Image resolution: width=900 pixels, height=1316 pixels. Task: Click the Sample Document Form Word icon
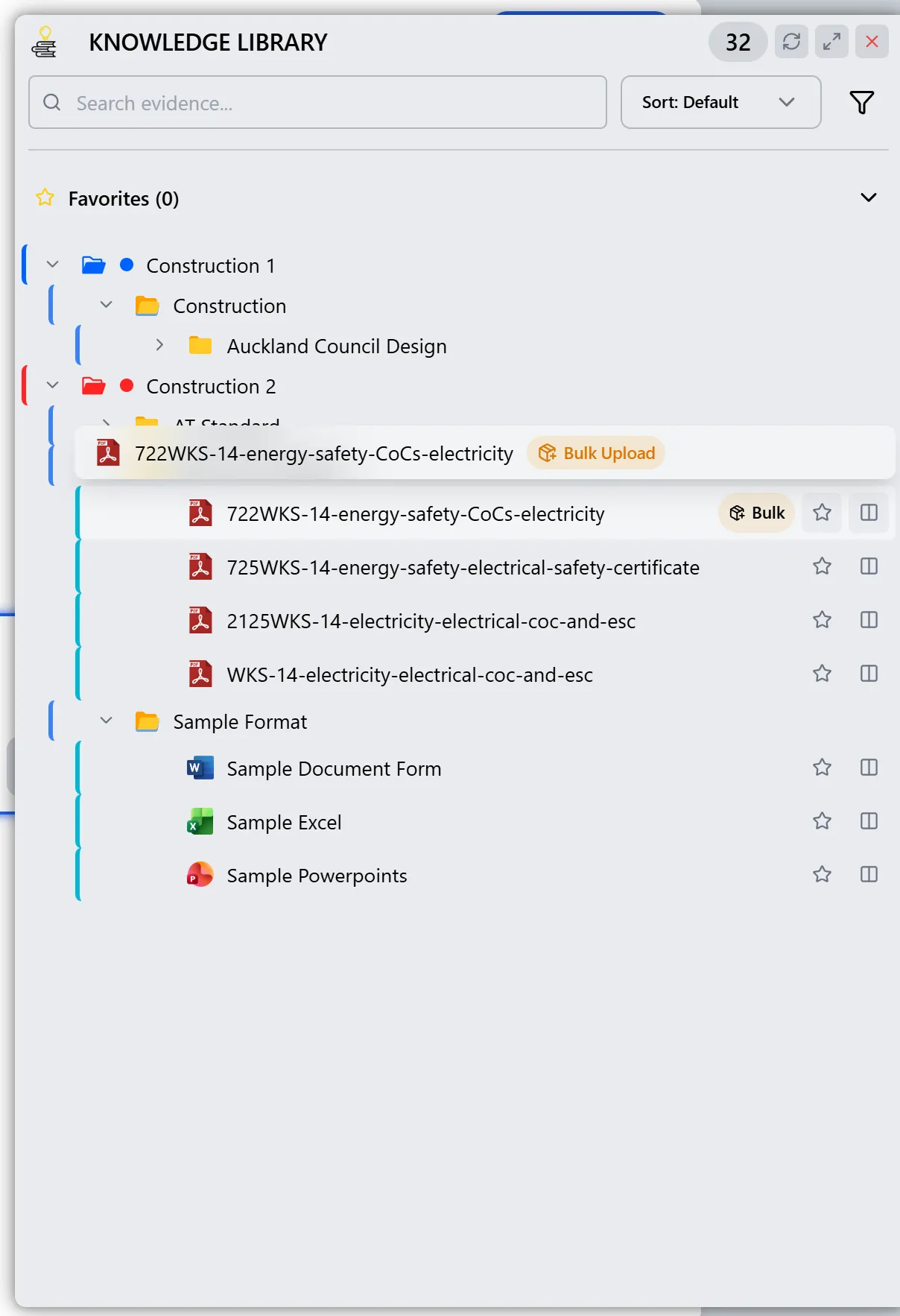[200, 768]
